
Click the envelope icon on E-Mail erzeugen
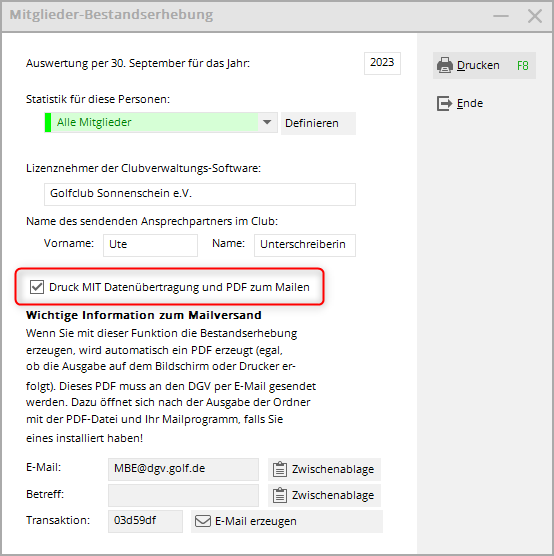tap(203, 521)
